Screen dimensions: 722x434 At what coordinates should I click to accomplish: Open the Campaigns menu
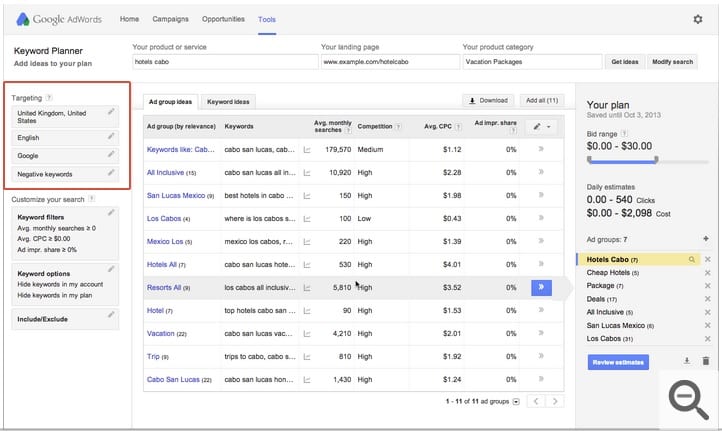coord(170,19)
